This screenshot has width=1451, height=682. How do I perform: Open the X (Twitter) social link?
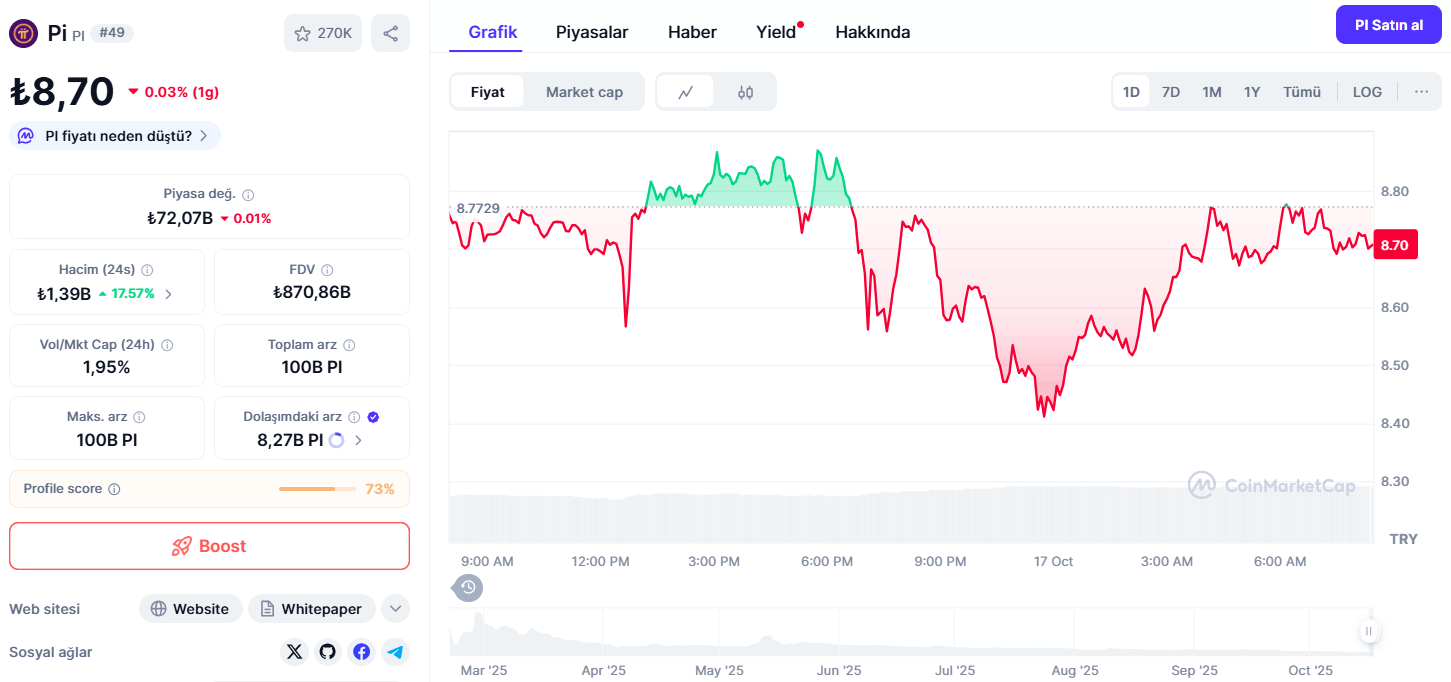(294, 652)
